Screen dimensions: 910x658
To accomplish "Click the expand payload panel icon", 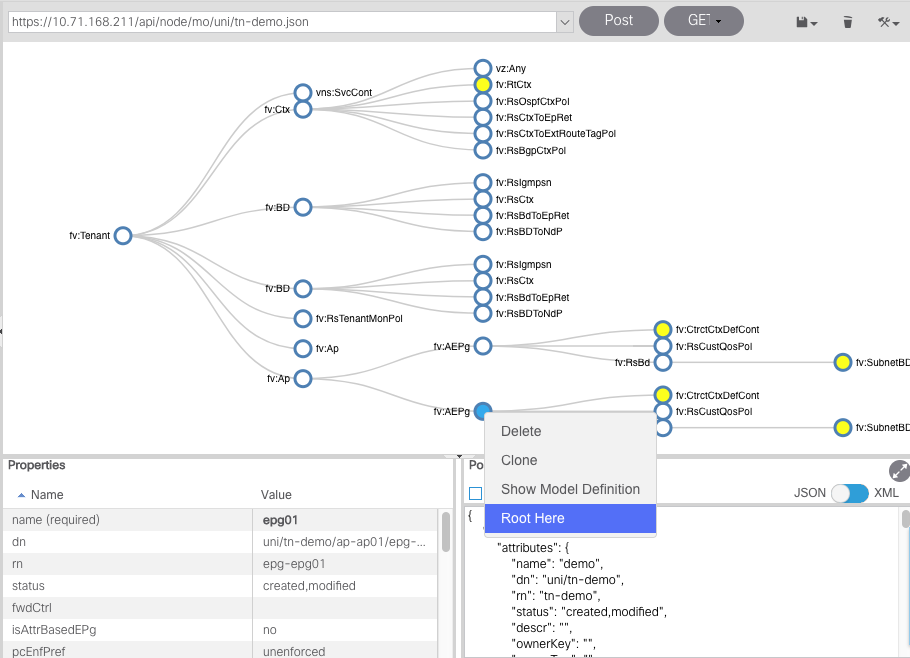I will click(x=899, y=470).
